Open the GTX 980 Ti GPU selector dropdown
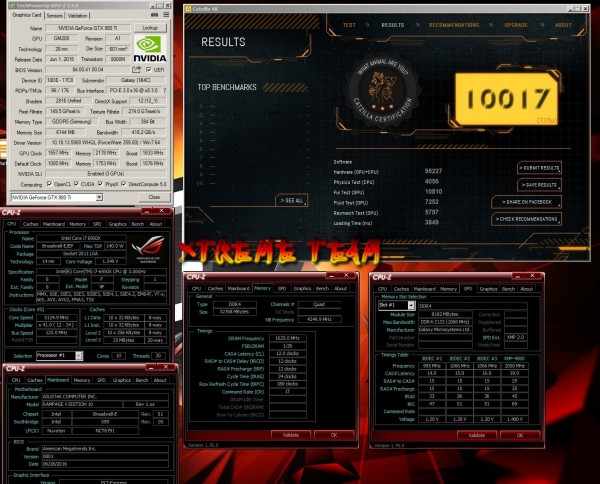 [99, 197]
